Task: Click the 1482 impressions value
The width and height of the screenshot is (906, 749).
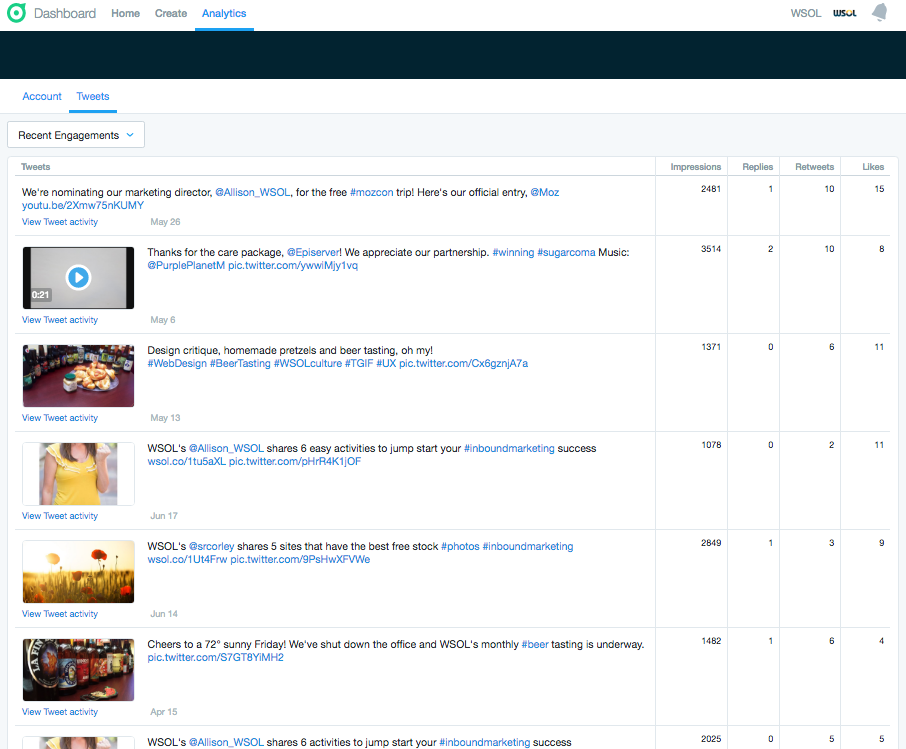Action: (711, 641)
